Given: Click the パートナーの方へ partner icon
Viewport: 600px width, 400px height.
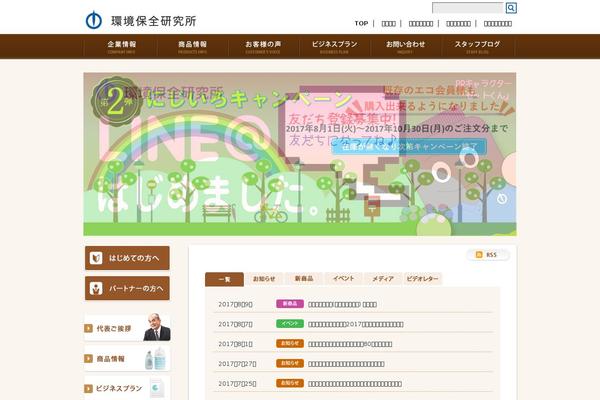Looking at the screenshot, I should tap(96, 288).
